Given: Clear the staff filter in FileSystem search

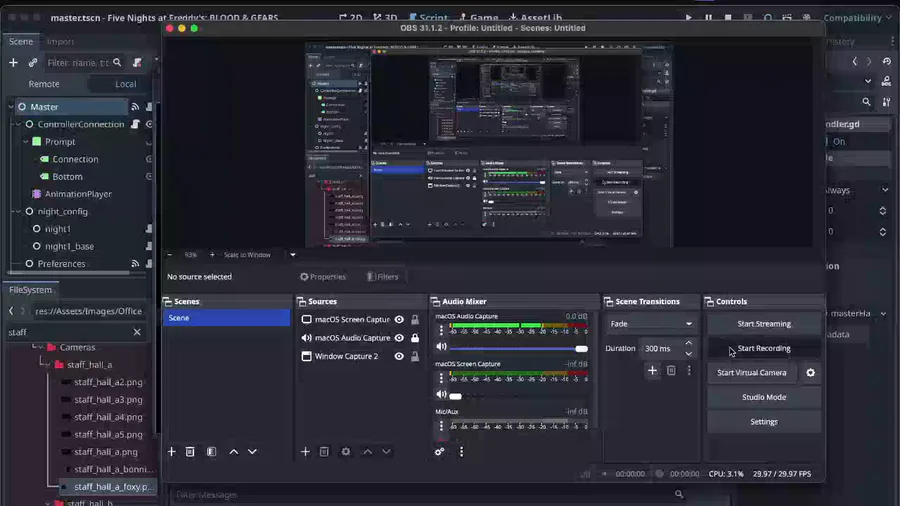Looking at the screenshot, I should pyautogui.click(x=137, y=332).
